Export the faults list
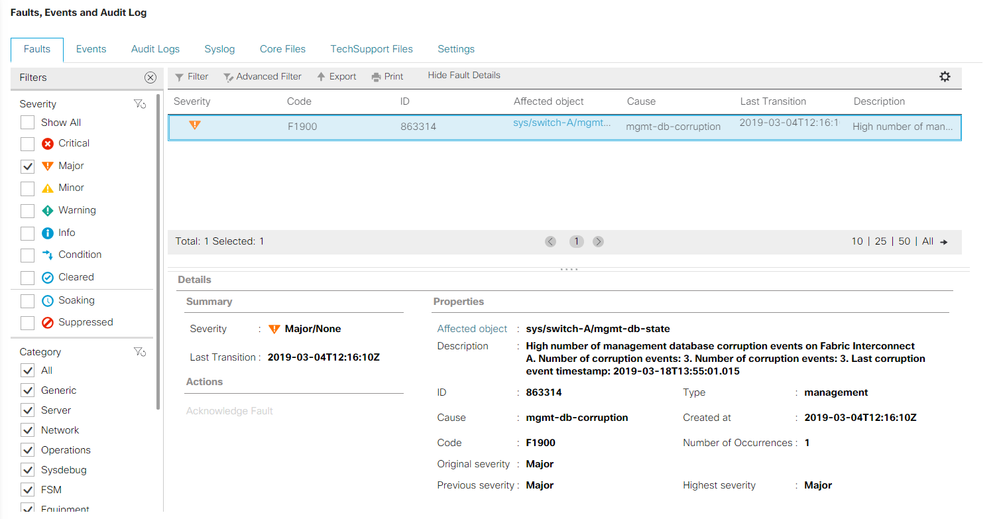Viewport: 999px width, 519px height. (336, 76)
